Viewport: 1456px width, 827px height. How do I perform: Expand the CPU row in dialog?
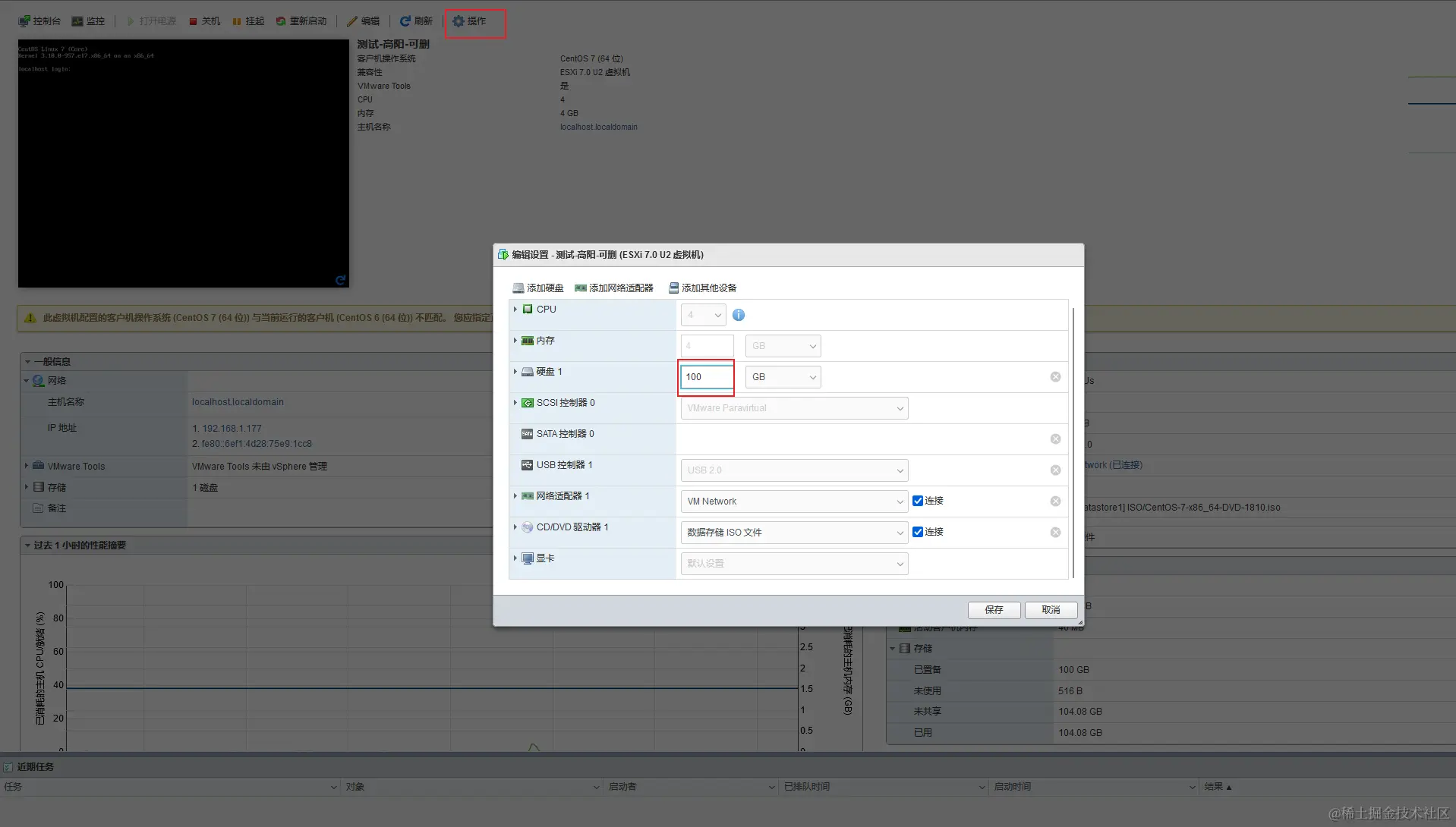tap(515, 309)
